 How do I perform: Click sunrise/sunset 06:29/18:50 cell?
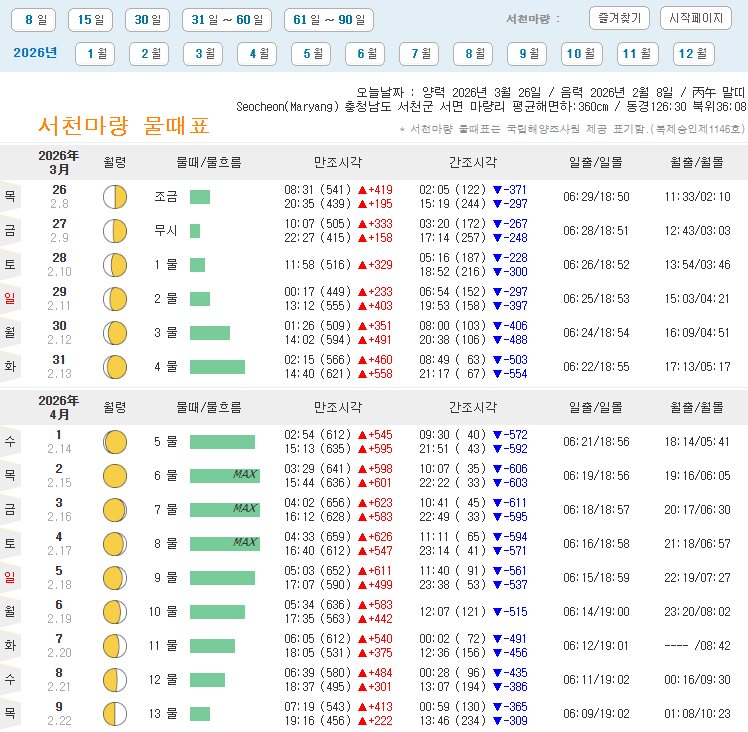pyautogui.click(x=596, y=197)
